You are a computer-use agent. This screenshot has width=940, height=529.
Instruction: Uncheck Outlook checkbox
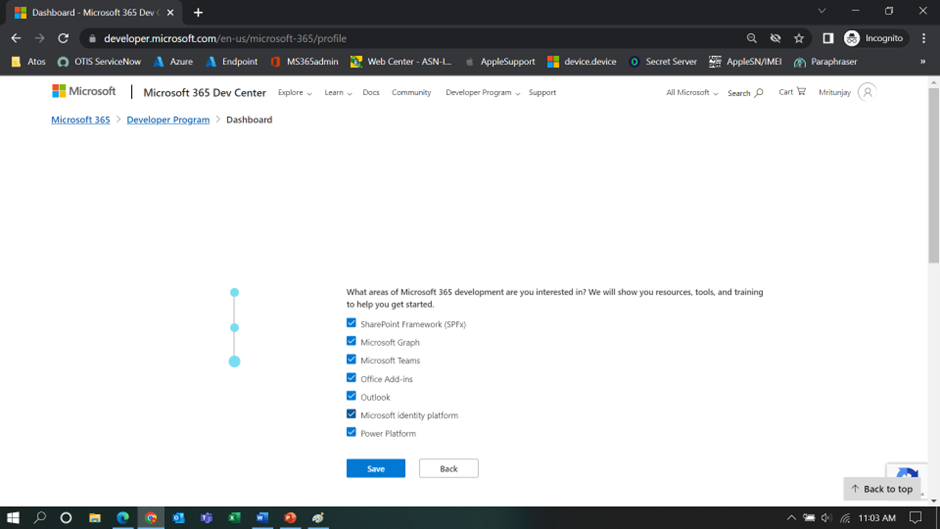click(351, 396)
